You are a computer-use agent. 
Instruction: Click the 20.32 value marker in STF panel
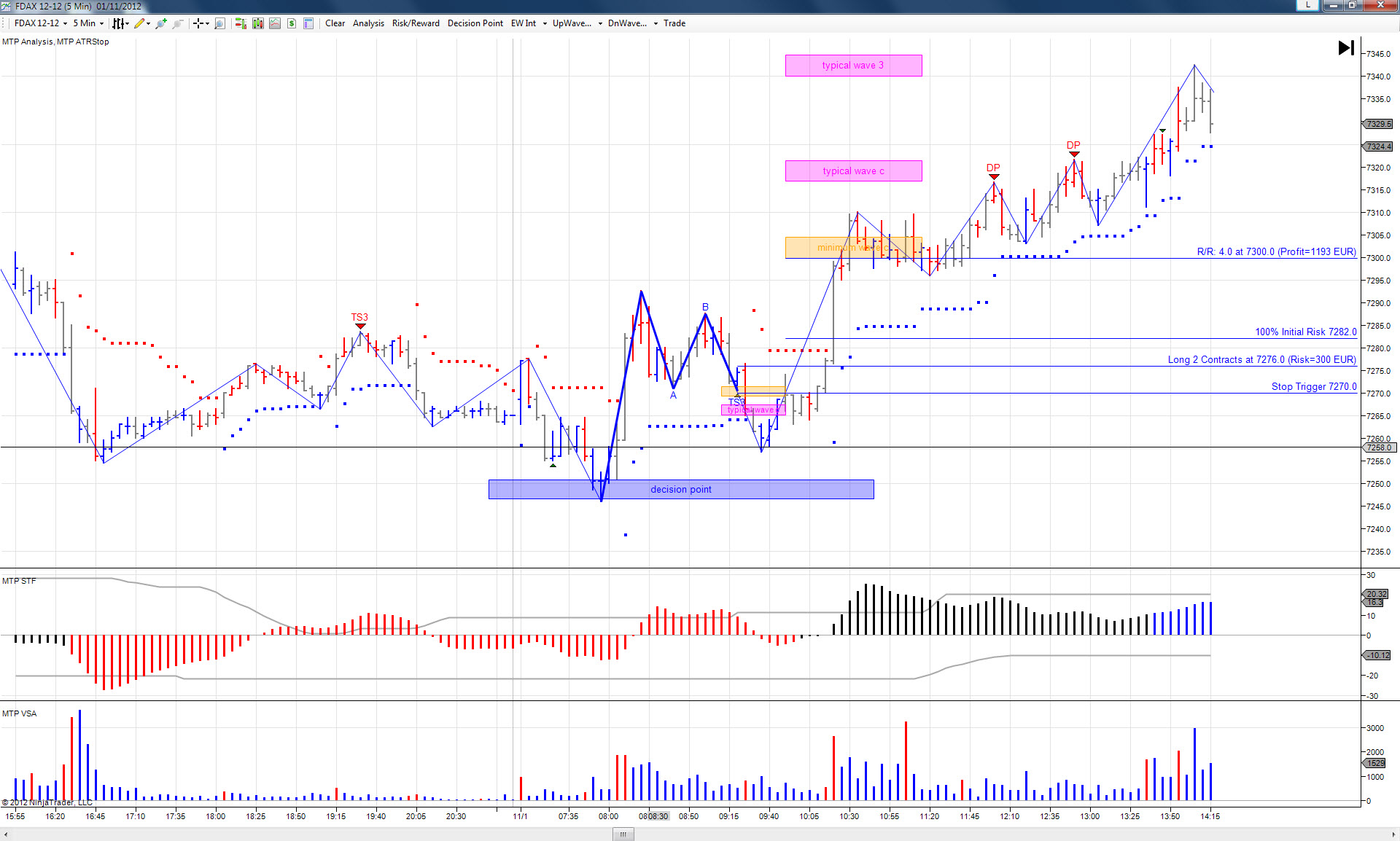pyautogui.click(x=1376, y=594)
